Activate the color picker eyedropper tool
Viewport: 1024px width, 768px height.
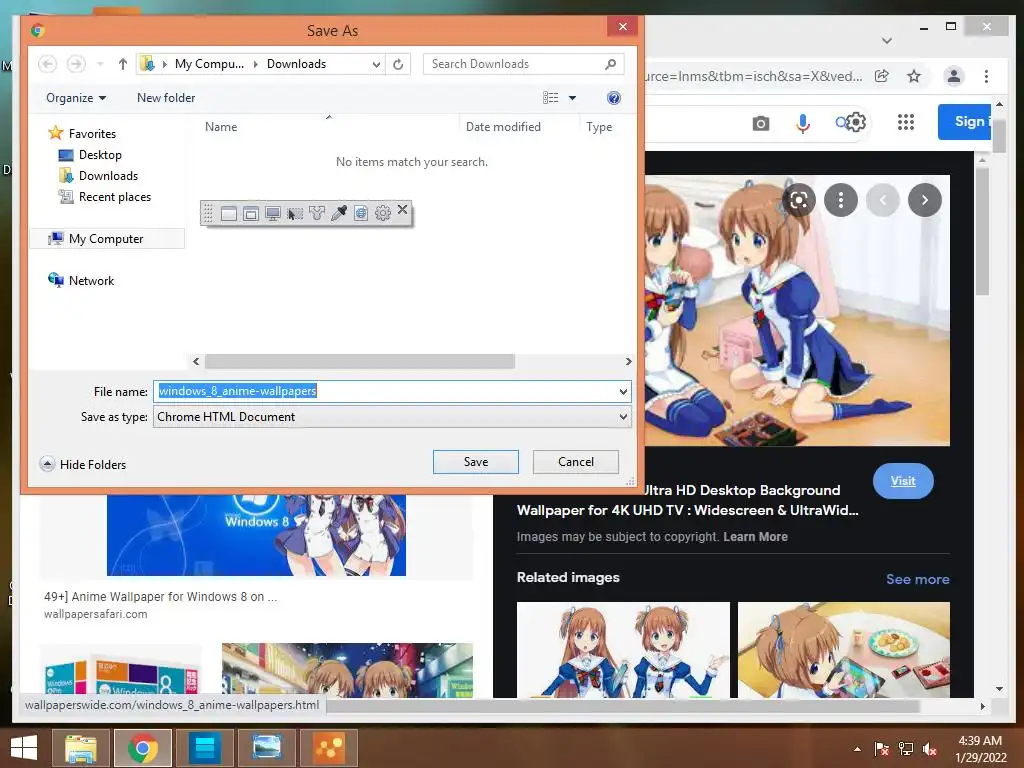point(339,214)
